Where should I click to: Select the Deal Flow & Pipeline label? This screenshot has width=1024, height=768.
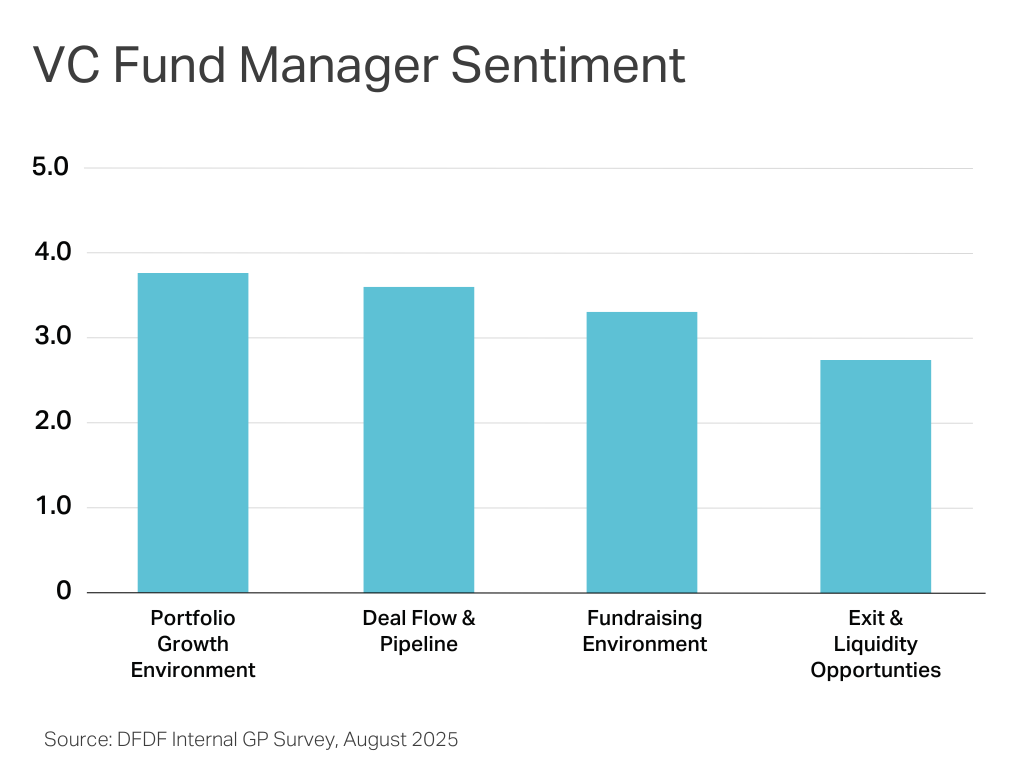[x=418, y=631]
